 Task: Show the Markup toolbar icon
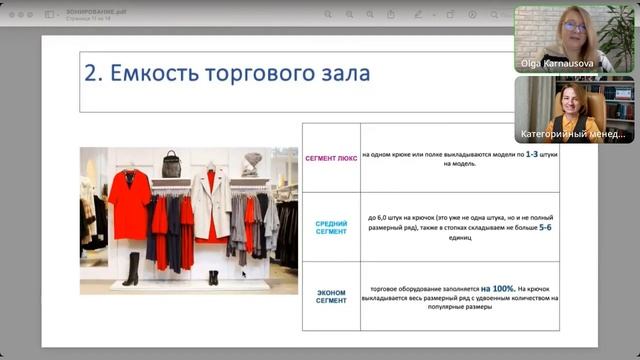click(x=472, y=14)
